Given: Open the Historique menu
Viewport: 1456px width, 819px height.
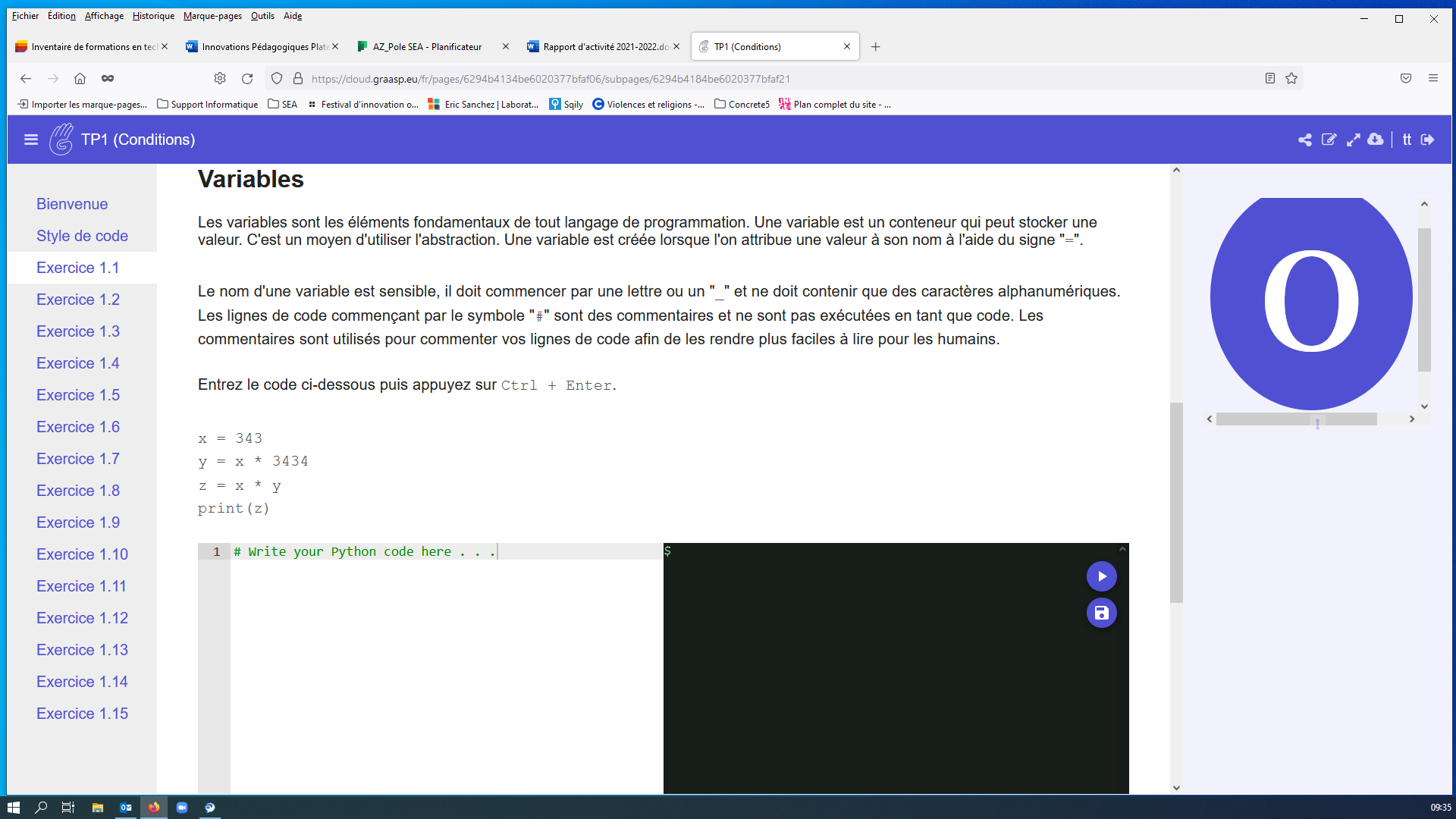Looking at the screenshot, I should (x=153, y=16).
